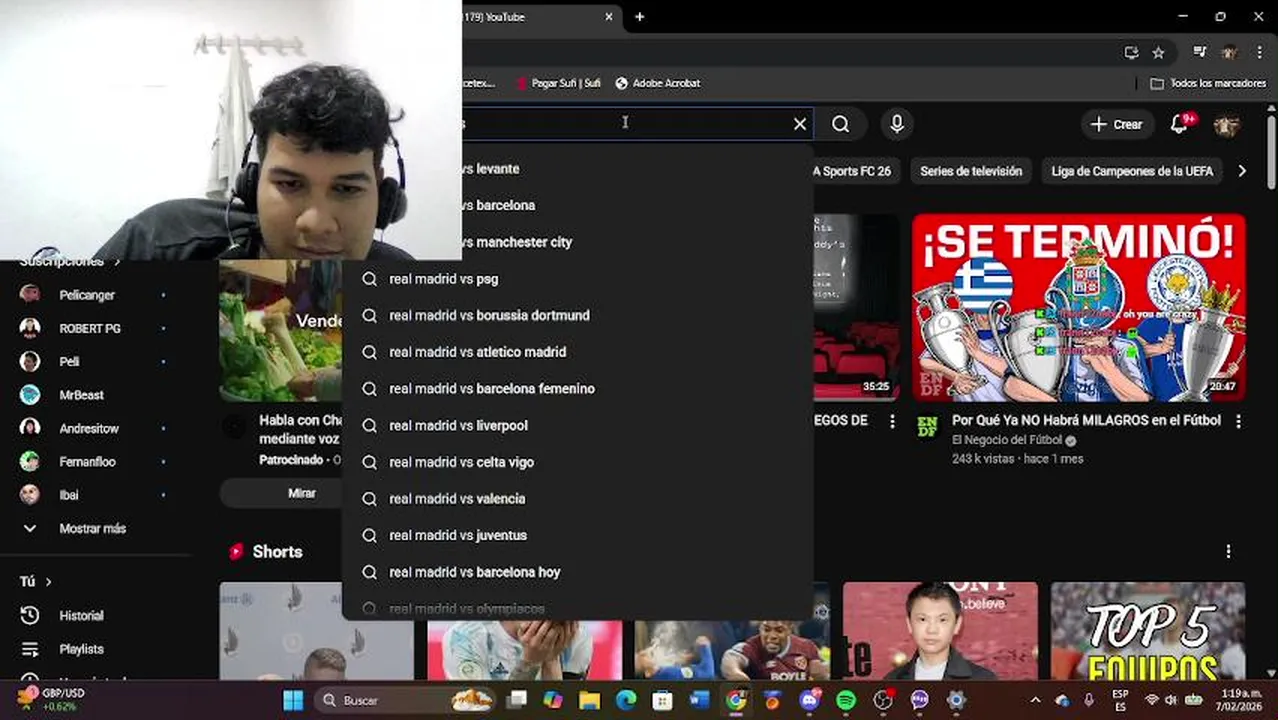Image resolution: width=1278 pixels, height=720 pixels.
Task: Select the Series de televisión chip
Action: (x=971, y=171)
